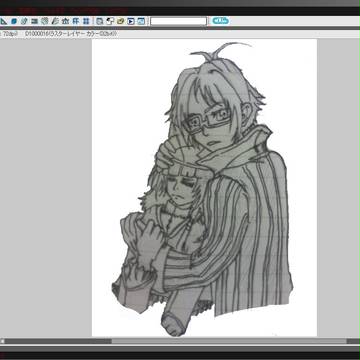The height and width of the screenshot is (360, 360).
Task: Click the triangle ruler icon in toolbar
Action: pos(3,21)
